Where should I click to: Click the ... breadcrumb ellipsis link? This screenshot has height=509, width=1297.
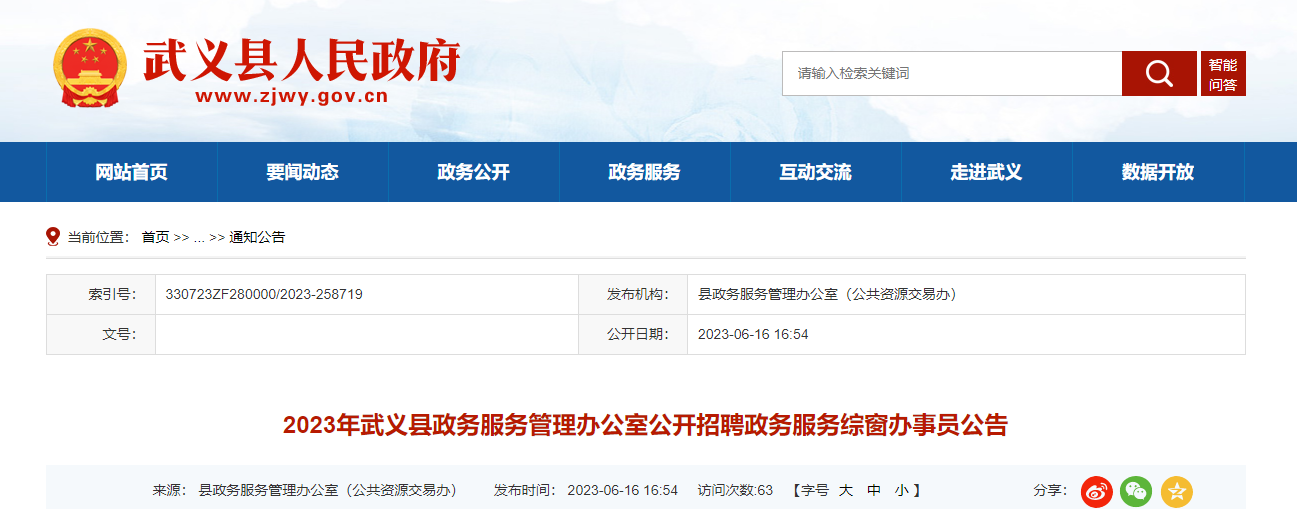tap(199, 237)
